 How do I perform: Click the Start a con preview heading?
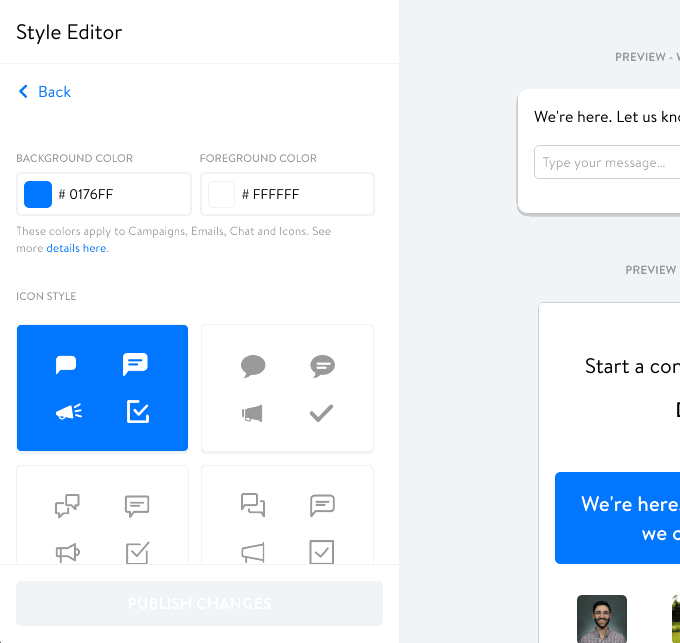632,366
